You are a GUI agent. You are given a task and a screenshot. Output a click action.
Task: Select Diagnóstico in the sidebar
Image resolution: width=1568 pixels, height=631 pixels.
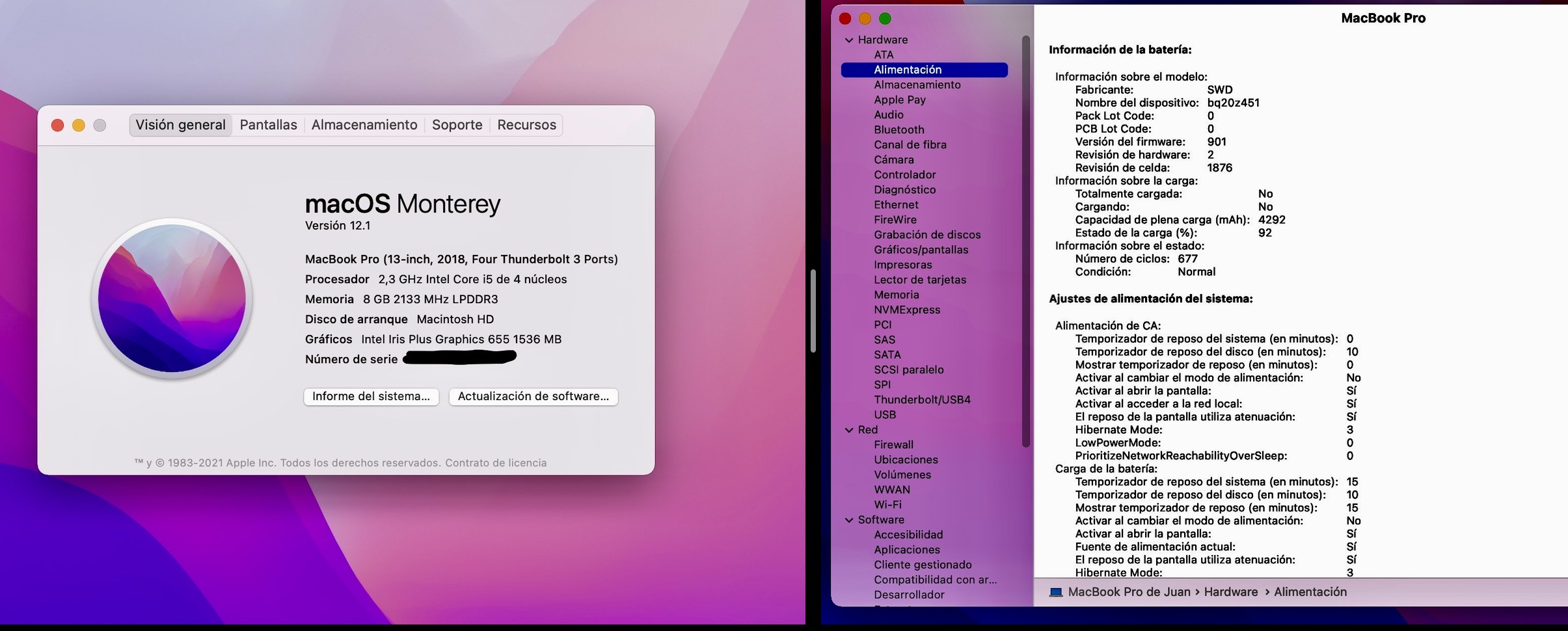(904, 189)
